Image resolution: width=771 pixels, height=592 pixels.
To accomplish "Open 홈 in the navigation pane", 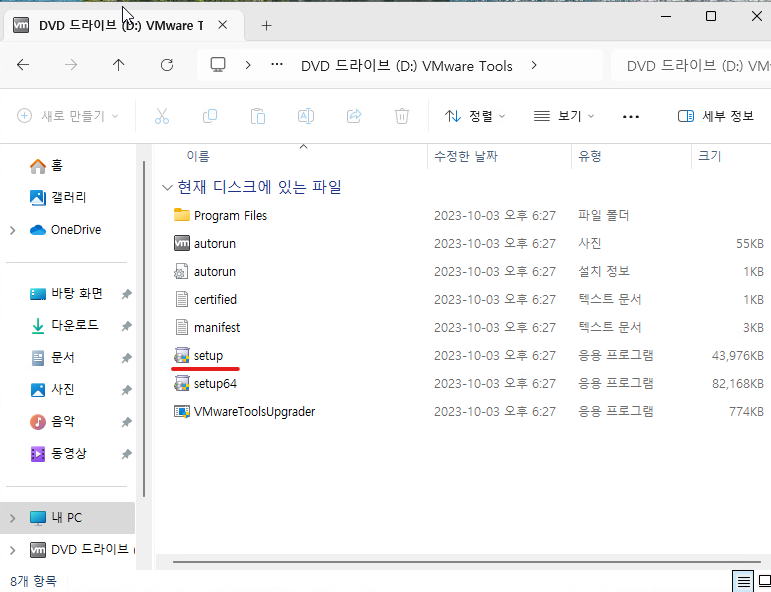I will point(46,166).
